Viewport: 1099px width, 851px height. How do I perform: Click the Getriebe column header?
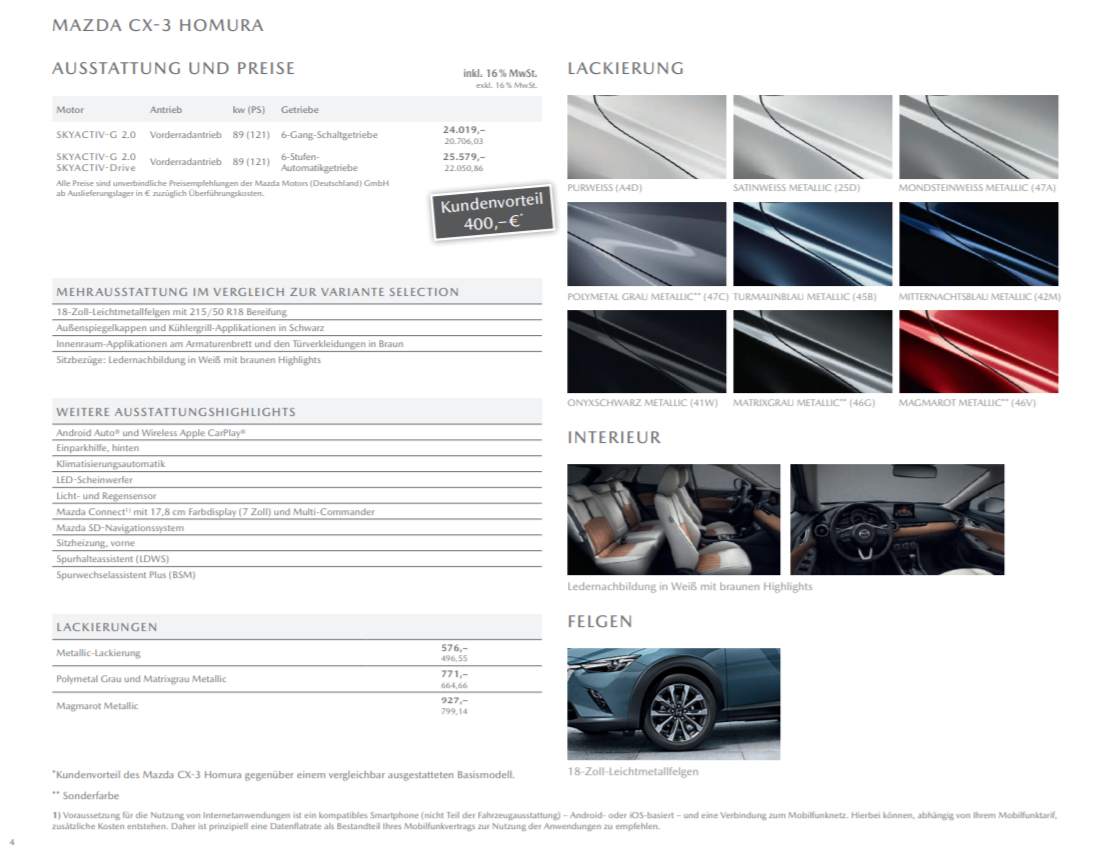click(x=299, y=109)
